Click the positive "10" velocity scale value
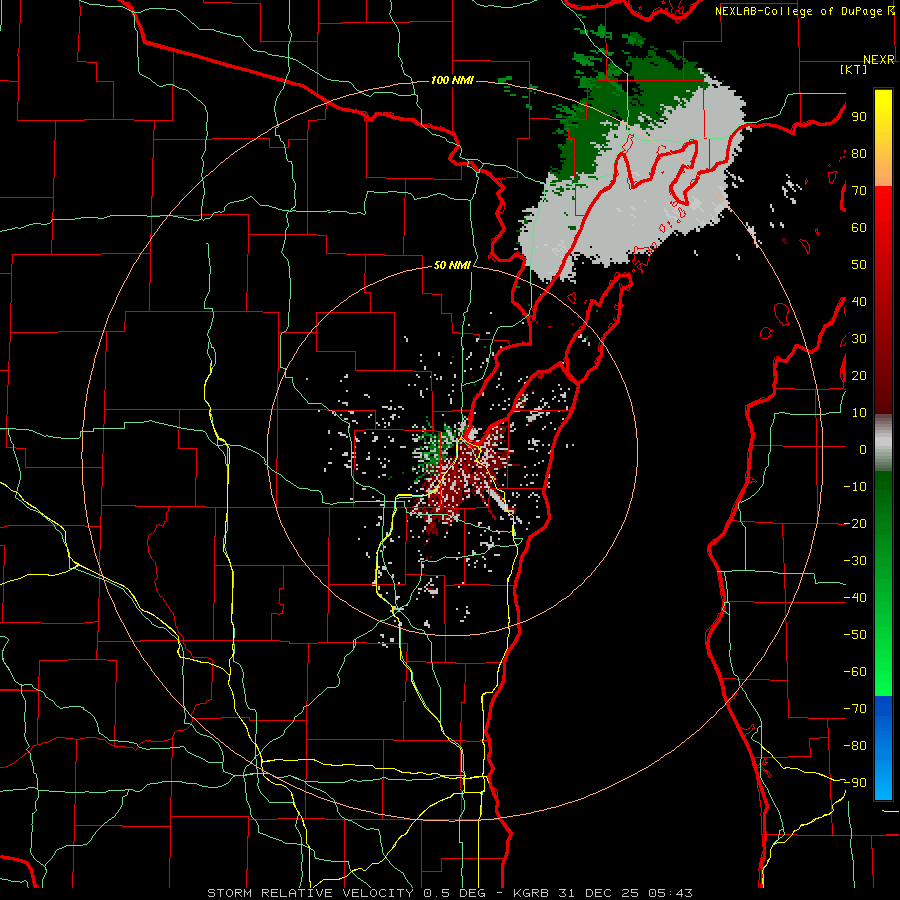The image size is (900, 900). [x=859, y=413]
